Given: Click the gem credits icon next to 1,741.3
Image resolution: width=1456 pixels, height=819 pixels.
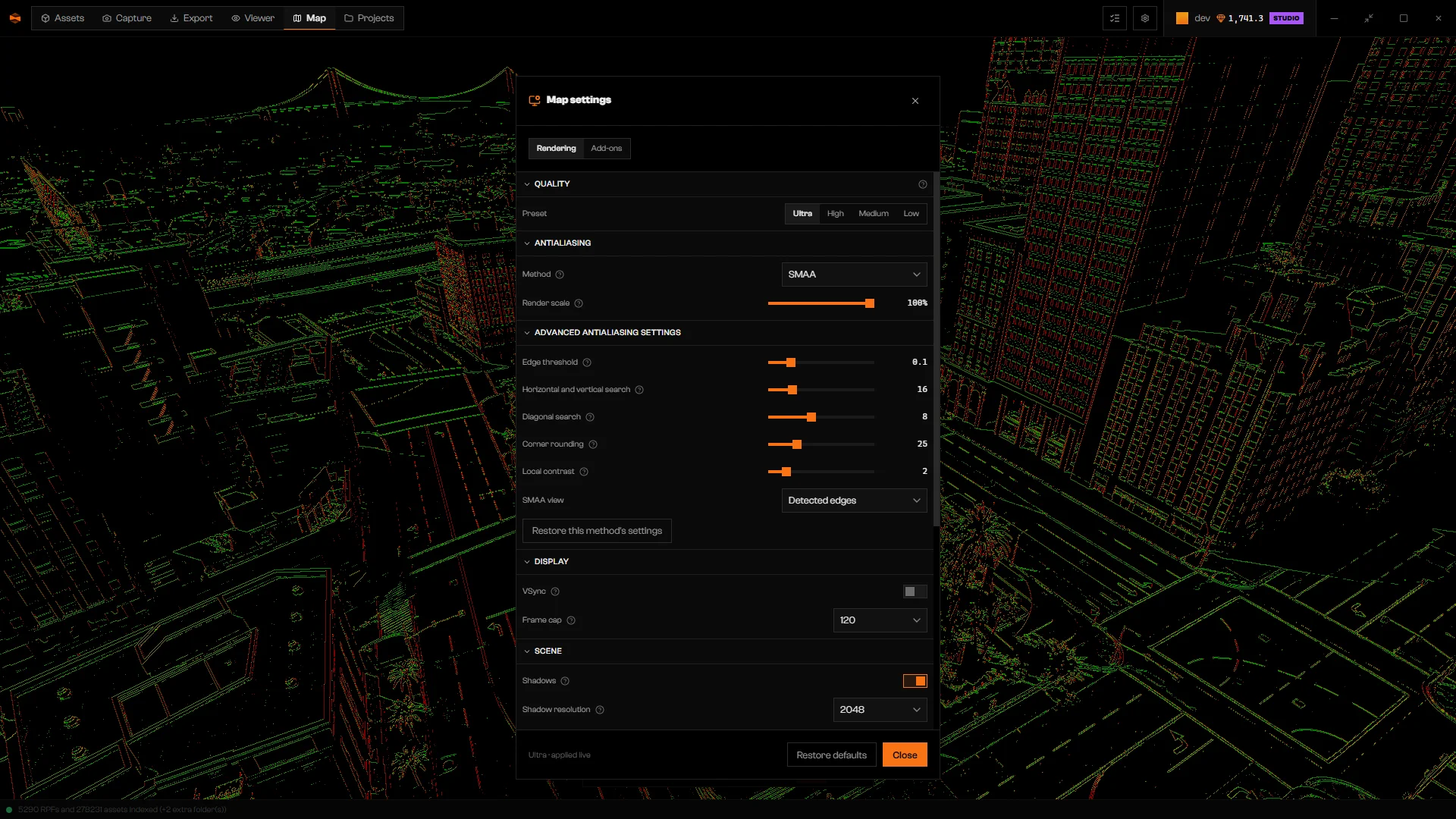Looking at the screenshot, I should (x=1221, y=18).
